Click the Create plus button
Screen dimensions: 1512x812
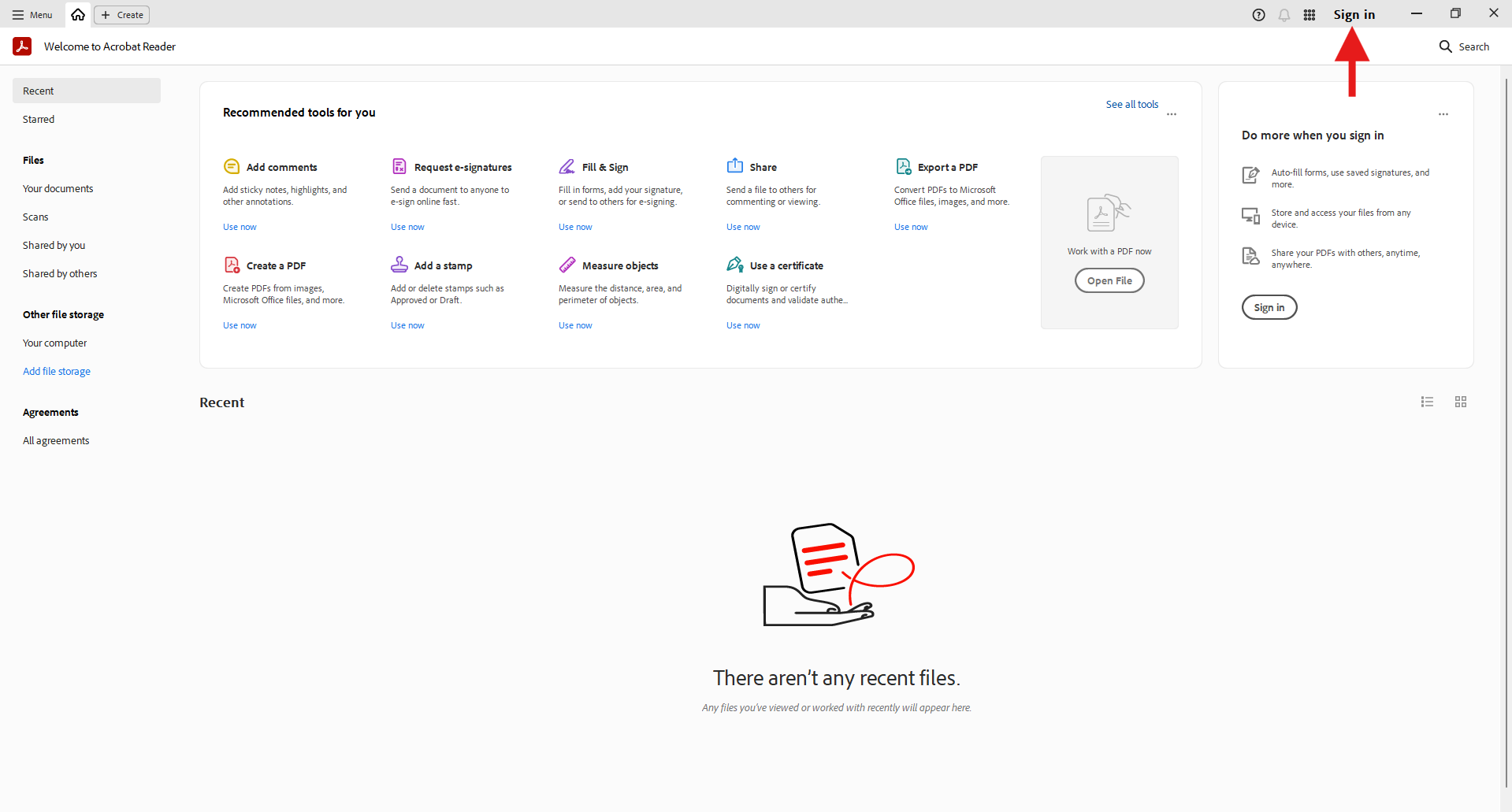pos(122,15)
